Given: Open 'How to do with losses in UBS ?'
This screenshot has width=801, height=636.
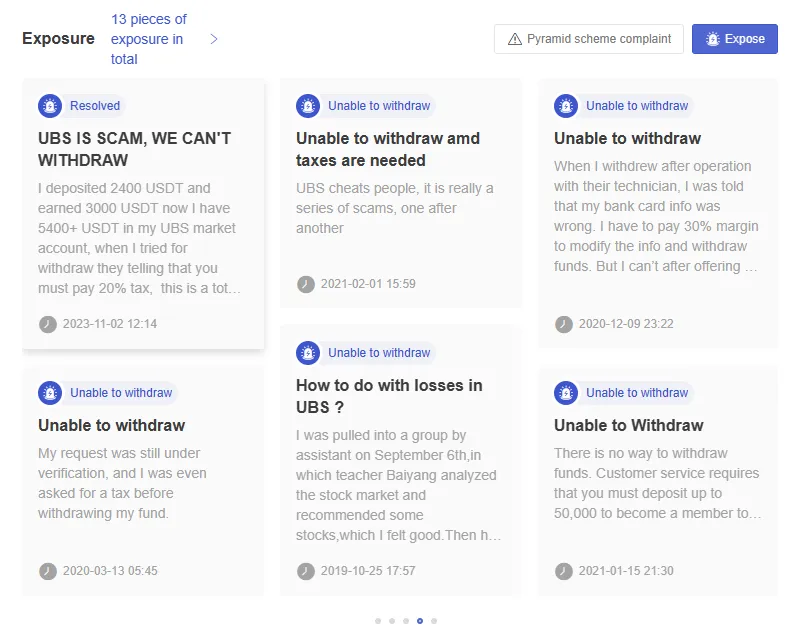Looking at the screenshot, I should pyautogui.click(x=389, y=396).
